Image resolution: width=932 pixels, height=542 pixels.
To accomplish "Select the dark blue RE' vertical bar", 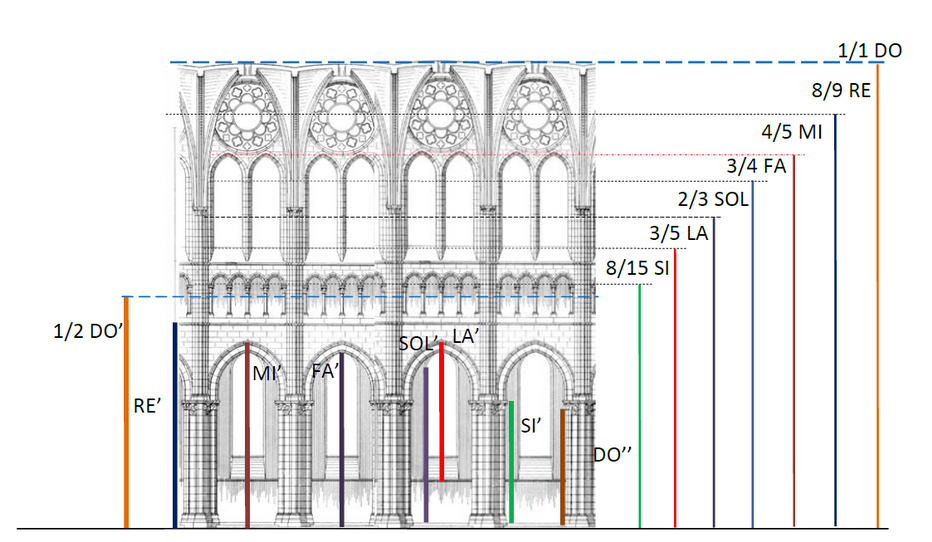I will point(175,426).
